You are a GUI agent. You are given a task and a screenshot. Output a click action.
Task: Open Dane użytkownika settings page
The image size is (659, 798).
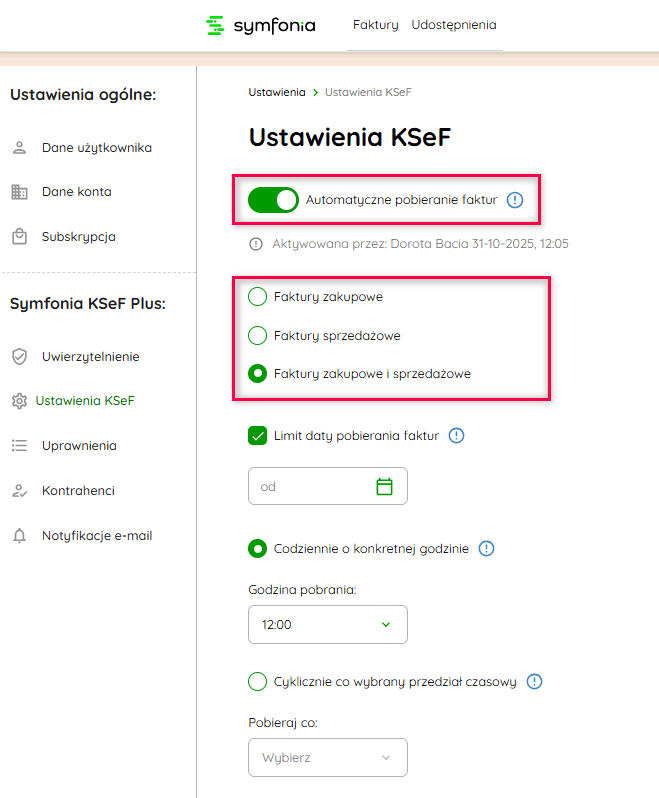(x=96, y=147)
